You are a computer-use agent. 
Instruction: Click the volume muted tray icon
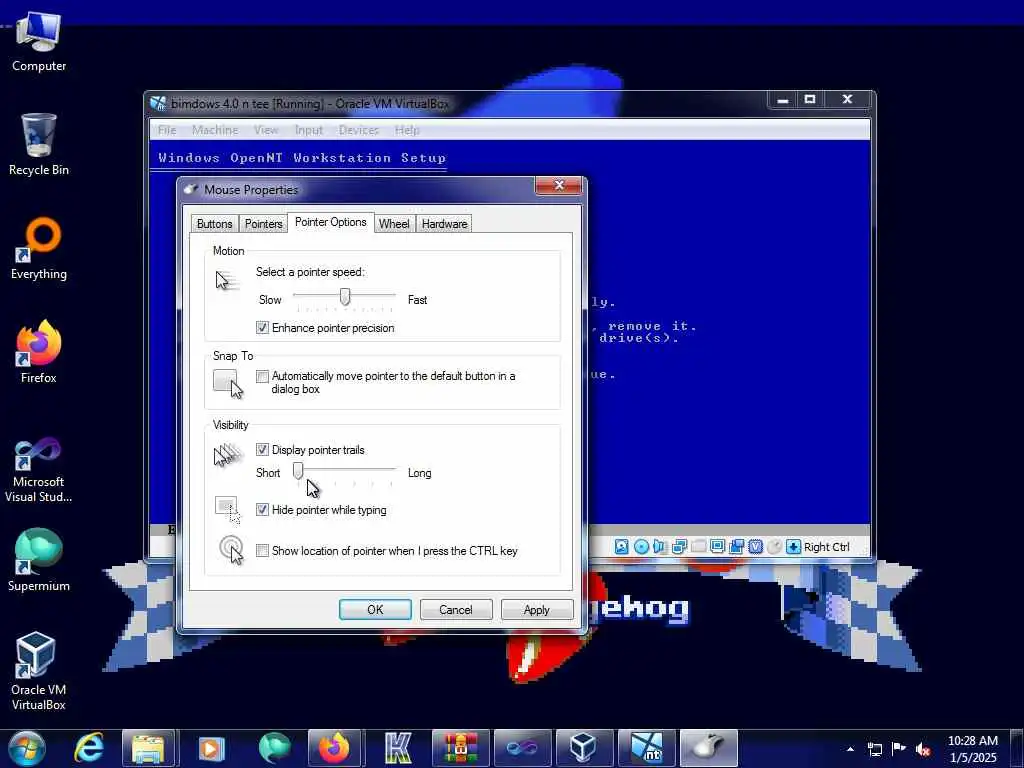pyautogui.click(x=923, y=749)
